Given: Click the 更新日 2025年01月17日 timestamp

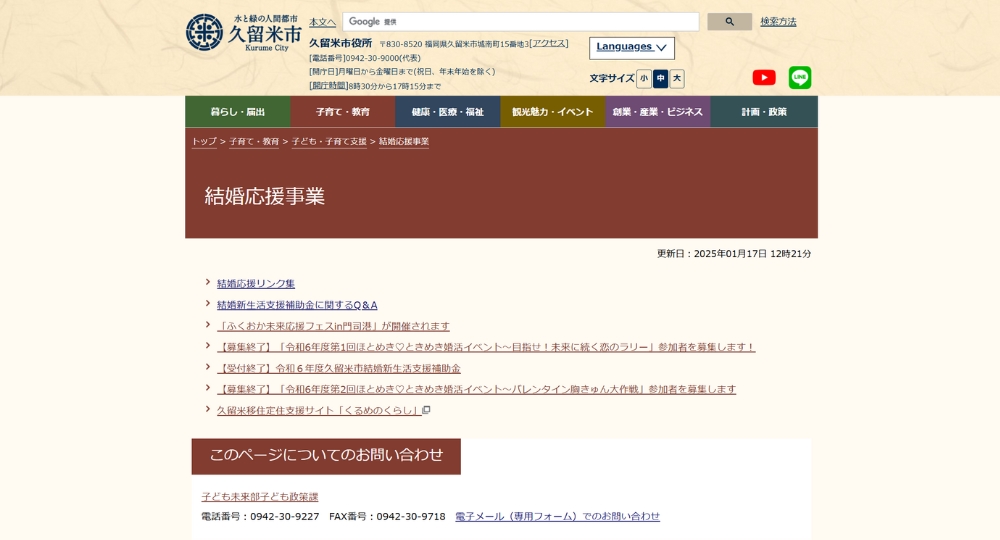Looking at the screenshot, I should click(x=734, y=254).
